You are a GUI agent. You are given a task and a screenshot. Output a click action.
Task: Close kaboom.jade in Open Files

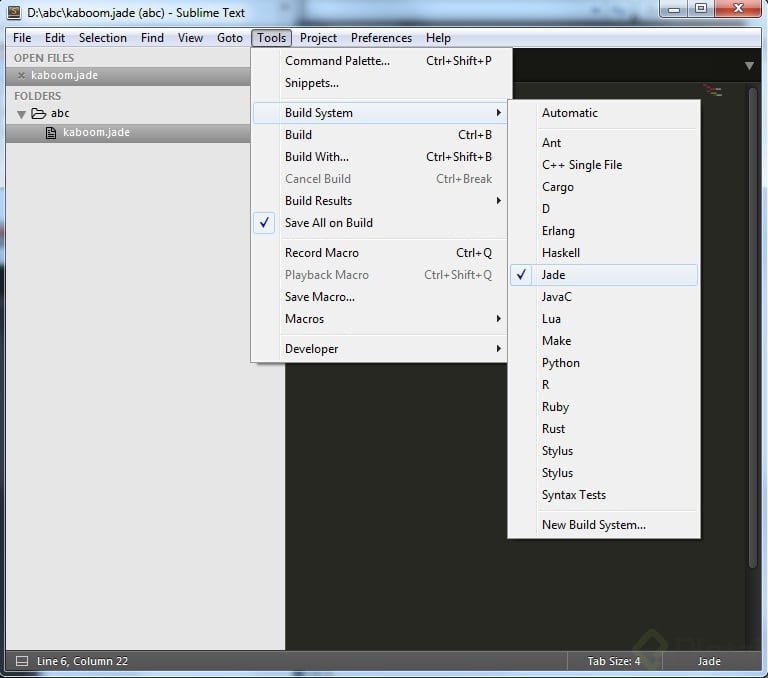[x=21, y=75]
